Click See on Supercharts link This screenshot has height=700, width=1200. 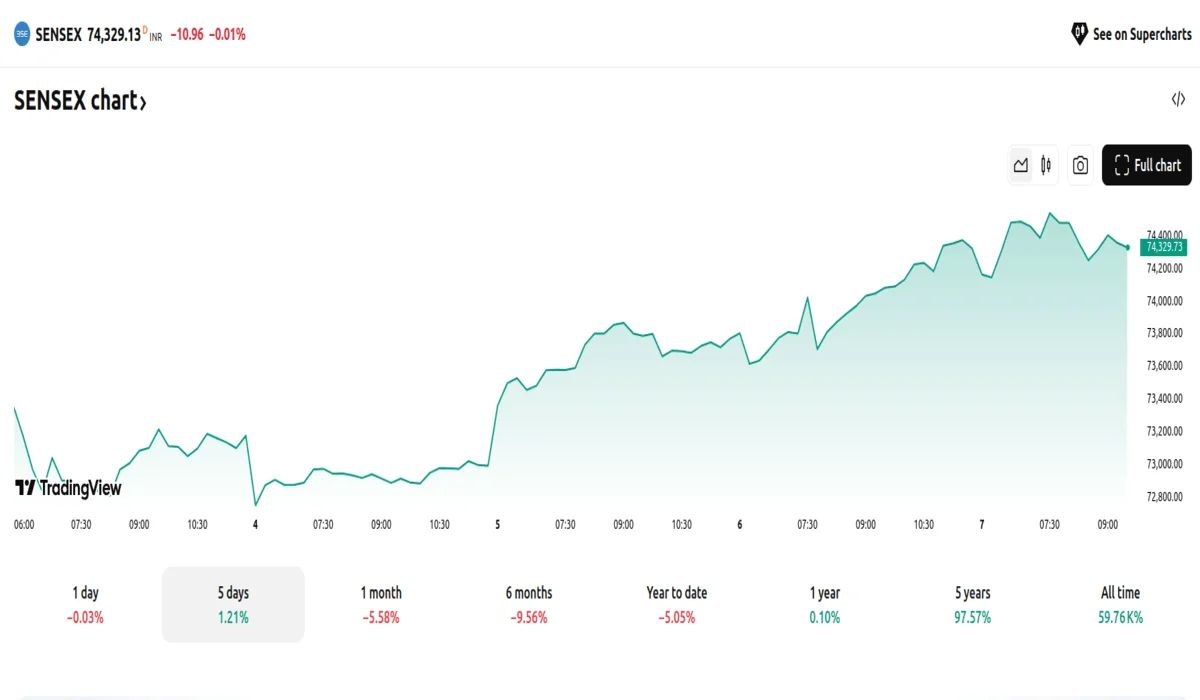1141,34
